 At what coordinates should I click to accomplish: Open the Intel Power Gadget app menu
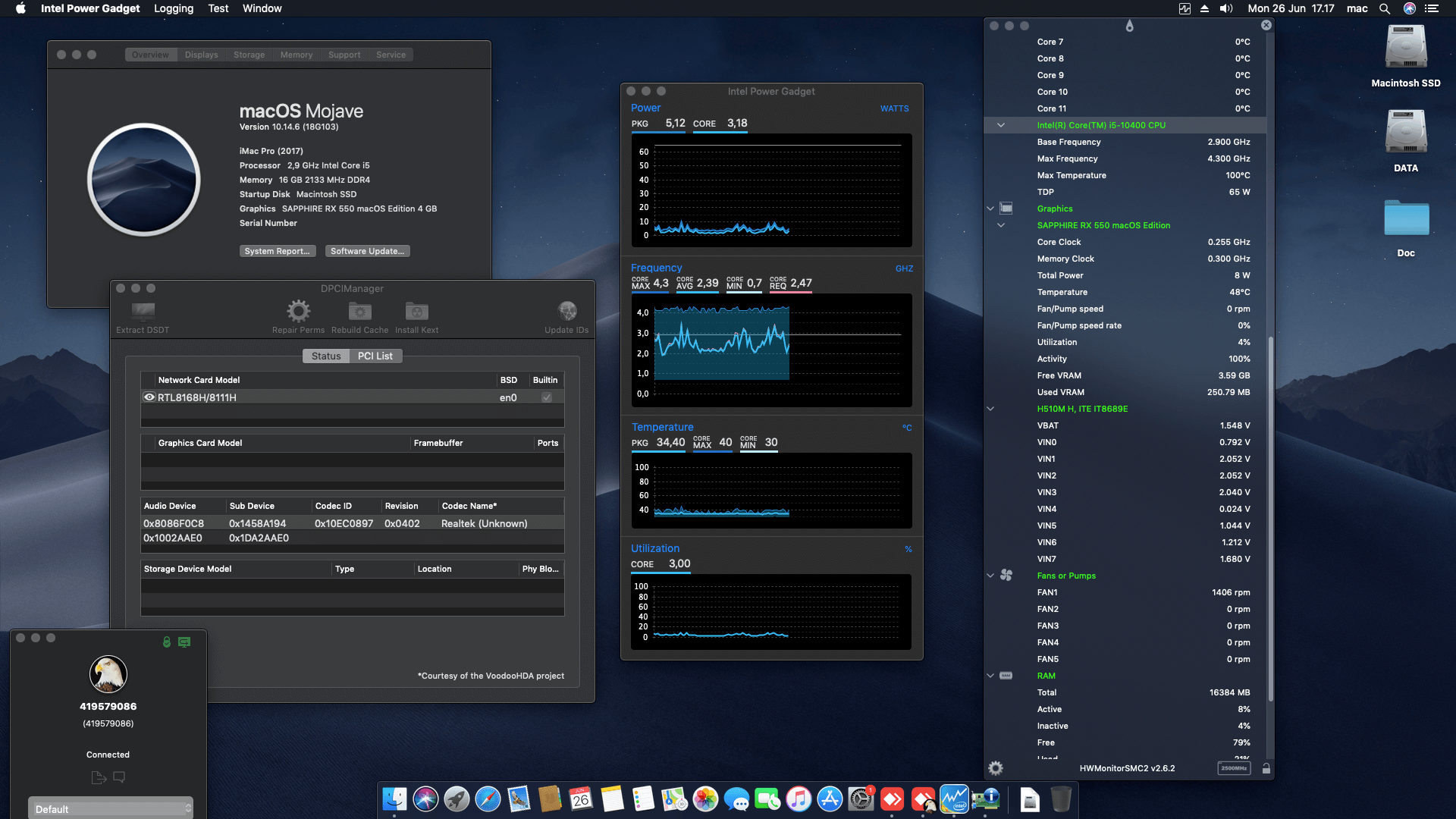pos(90,8)
